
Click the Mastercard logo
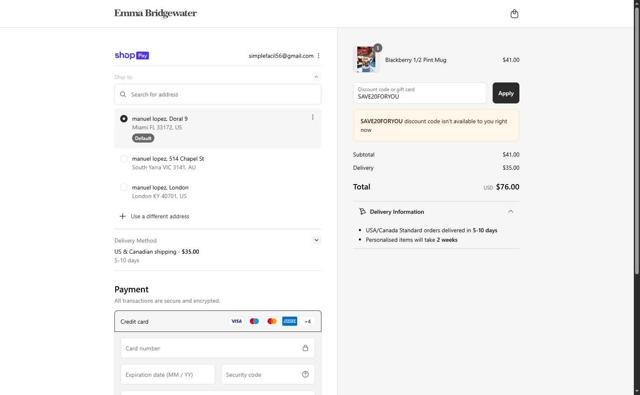tap(272, 322)
